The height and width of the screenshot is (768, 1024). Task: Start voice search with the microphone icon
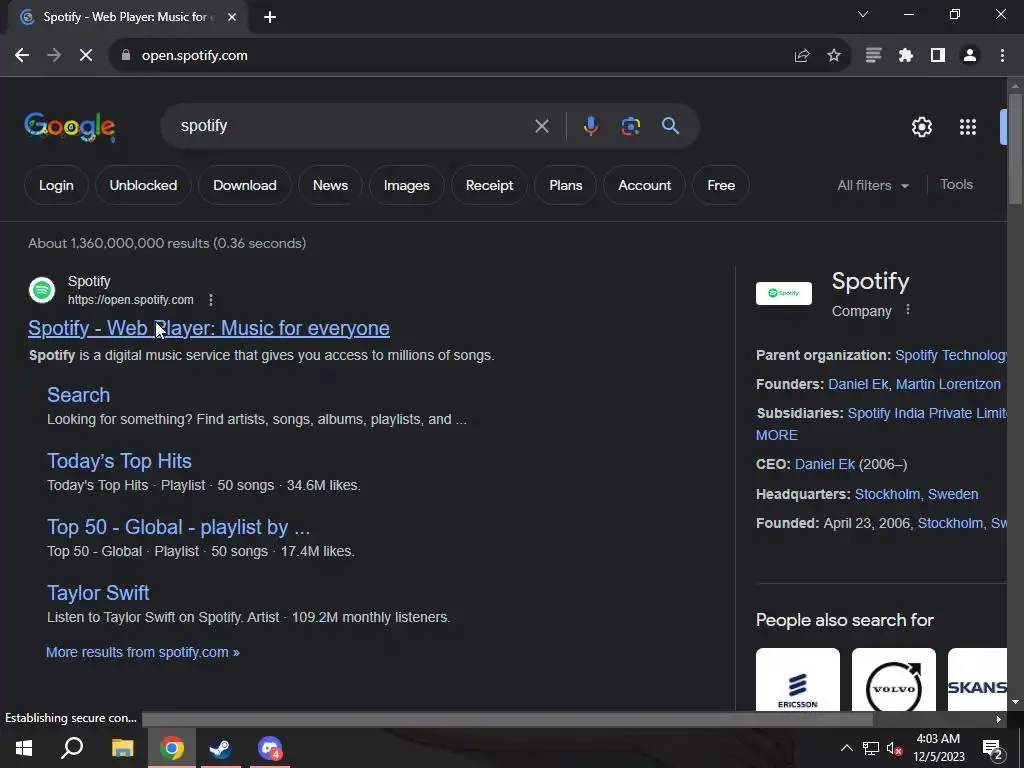590,126
